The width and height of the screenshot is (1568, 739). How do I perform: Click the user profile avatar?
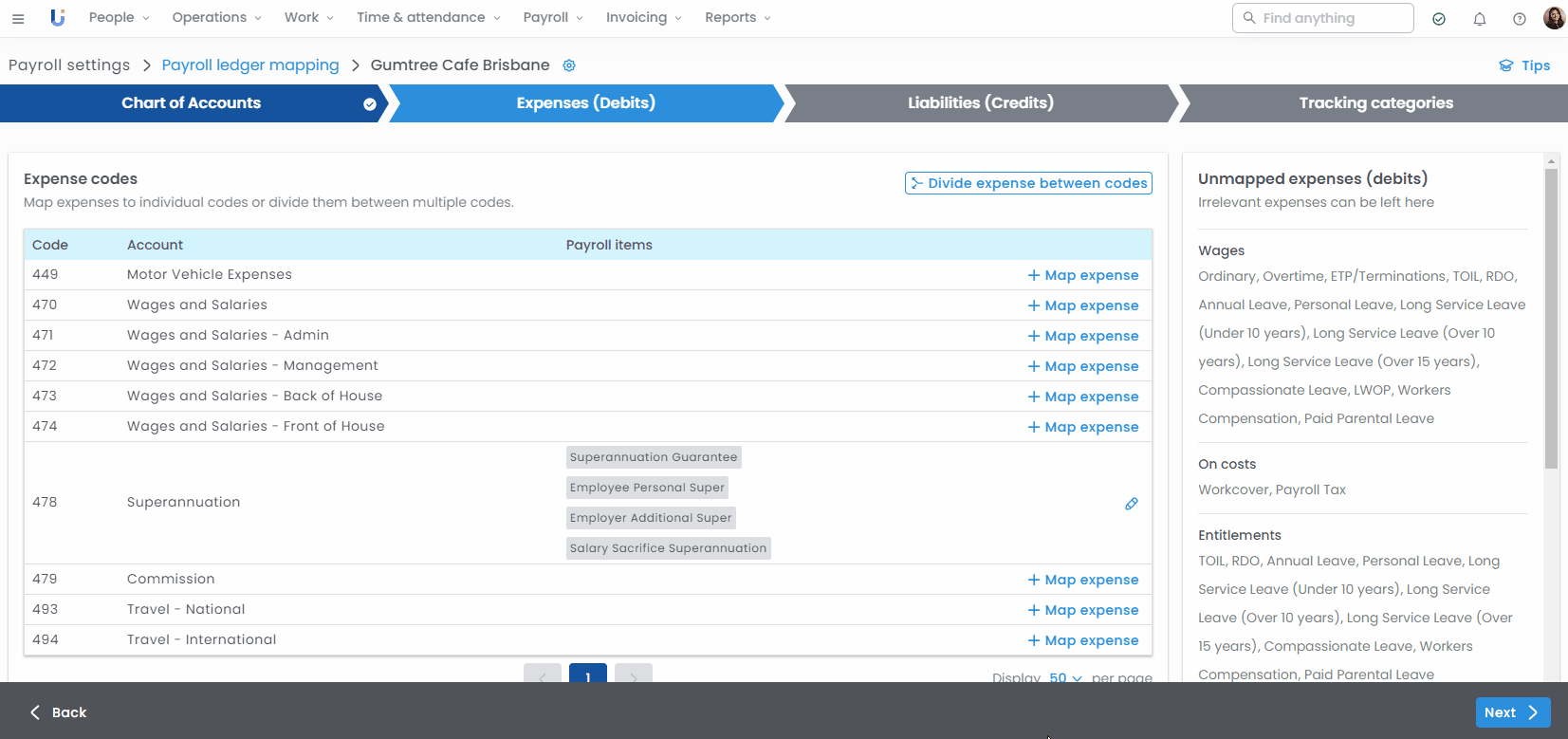[x=1554, y=18]
